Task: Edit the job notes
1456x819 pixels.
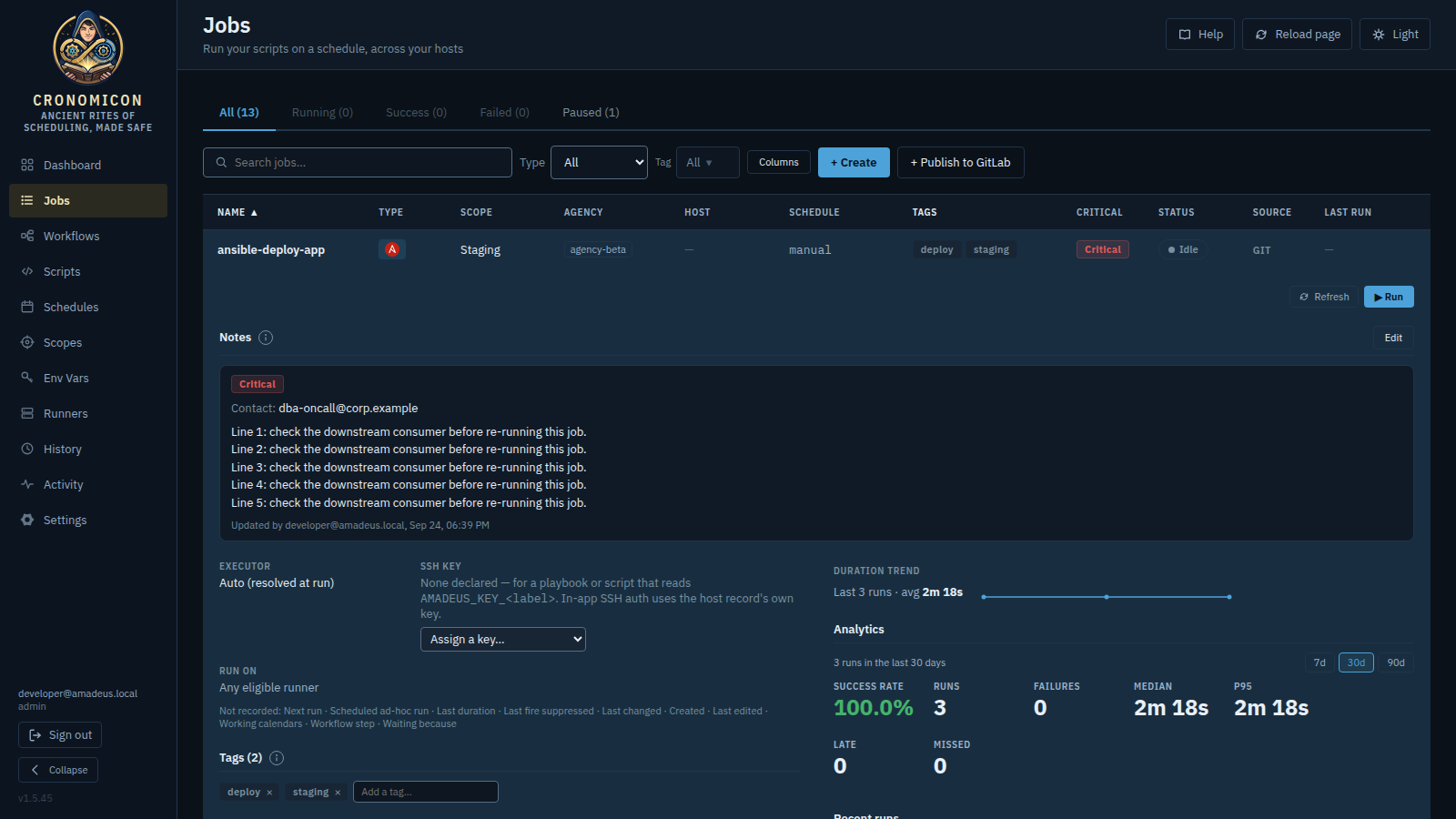Action: (1393, 338)
